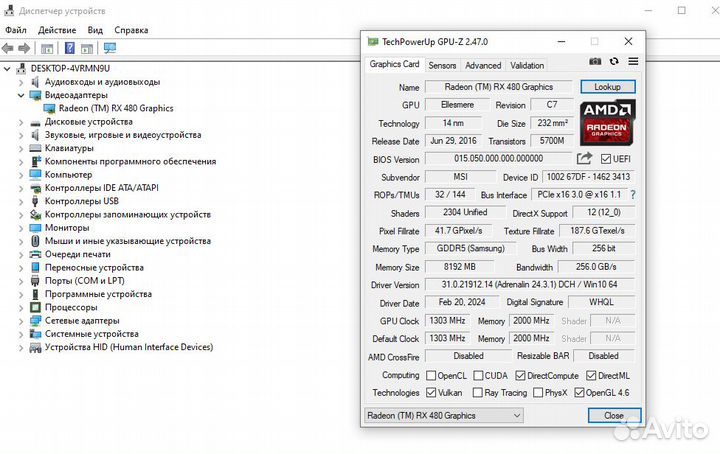Collapse the Видеоадаптеры node
Viewport: 720px width, 454px height.
[x=21, y=95]
